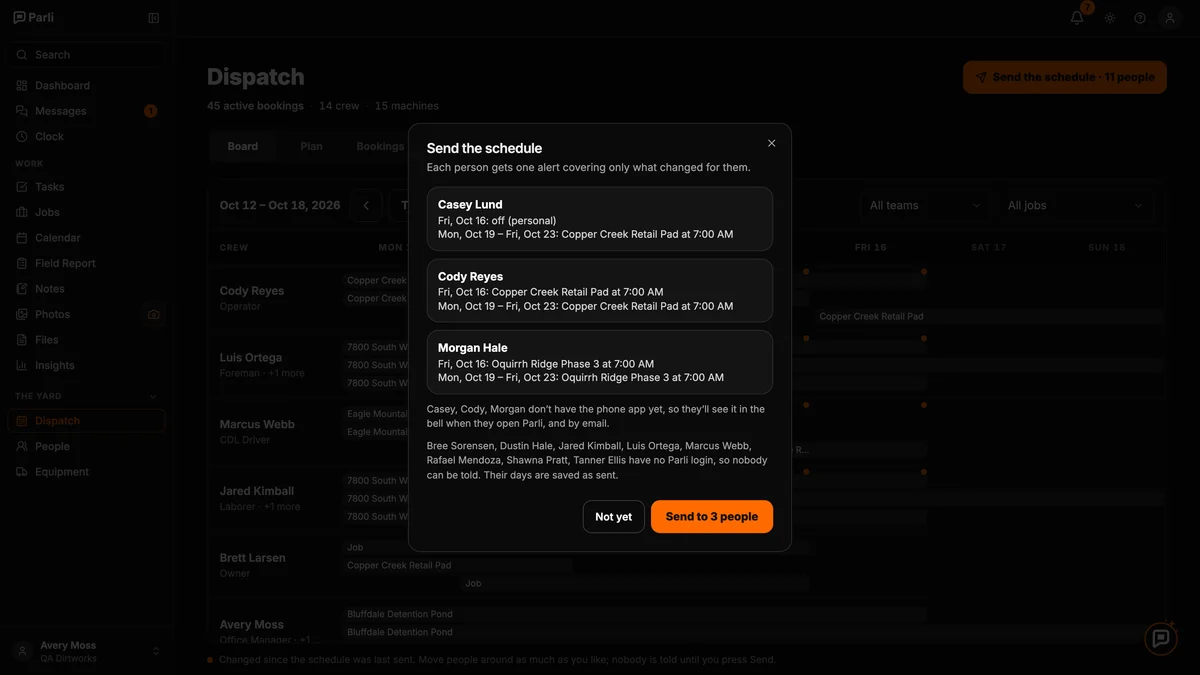Toggle the light/dark theme sun icon
This screenshot has width=1200, height=675.
[x=1109, y=18]
